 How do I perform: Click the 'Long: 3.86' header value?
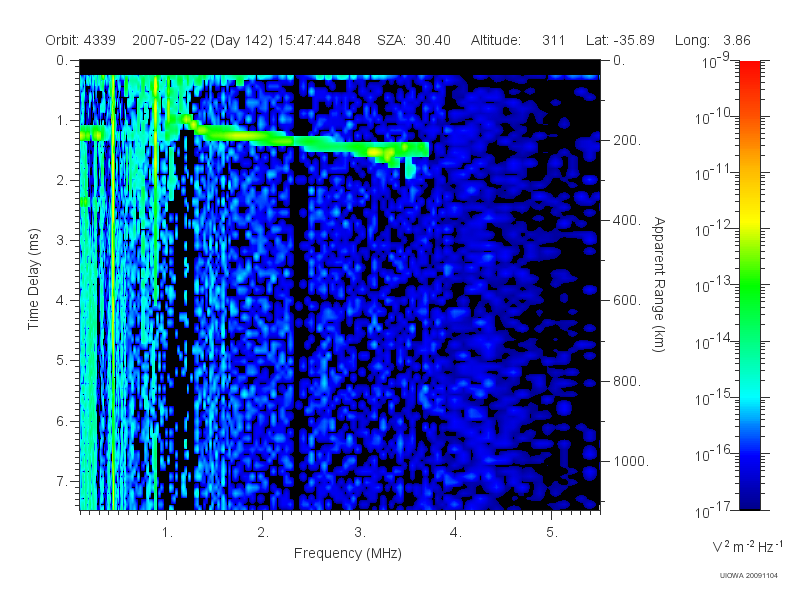712,40
